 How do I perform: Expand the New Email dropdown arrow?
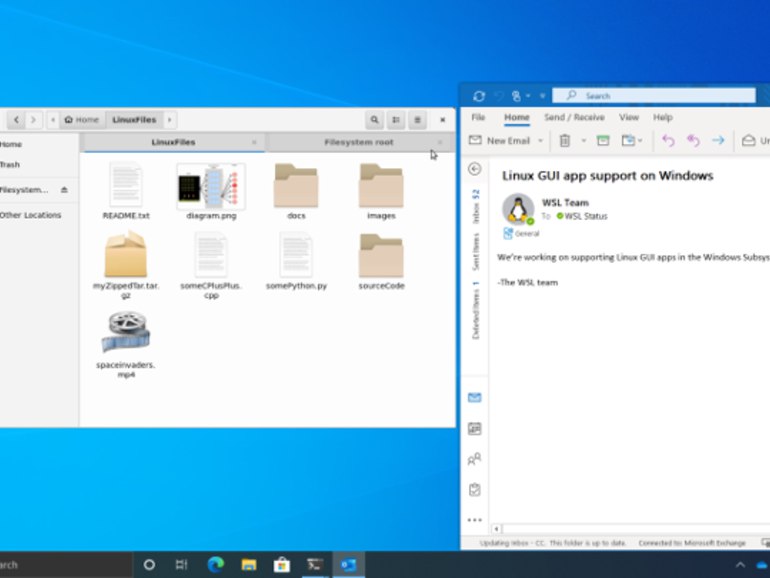tap(540, 141)
